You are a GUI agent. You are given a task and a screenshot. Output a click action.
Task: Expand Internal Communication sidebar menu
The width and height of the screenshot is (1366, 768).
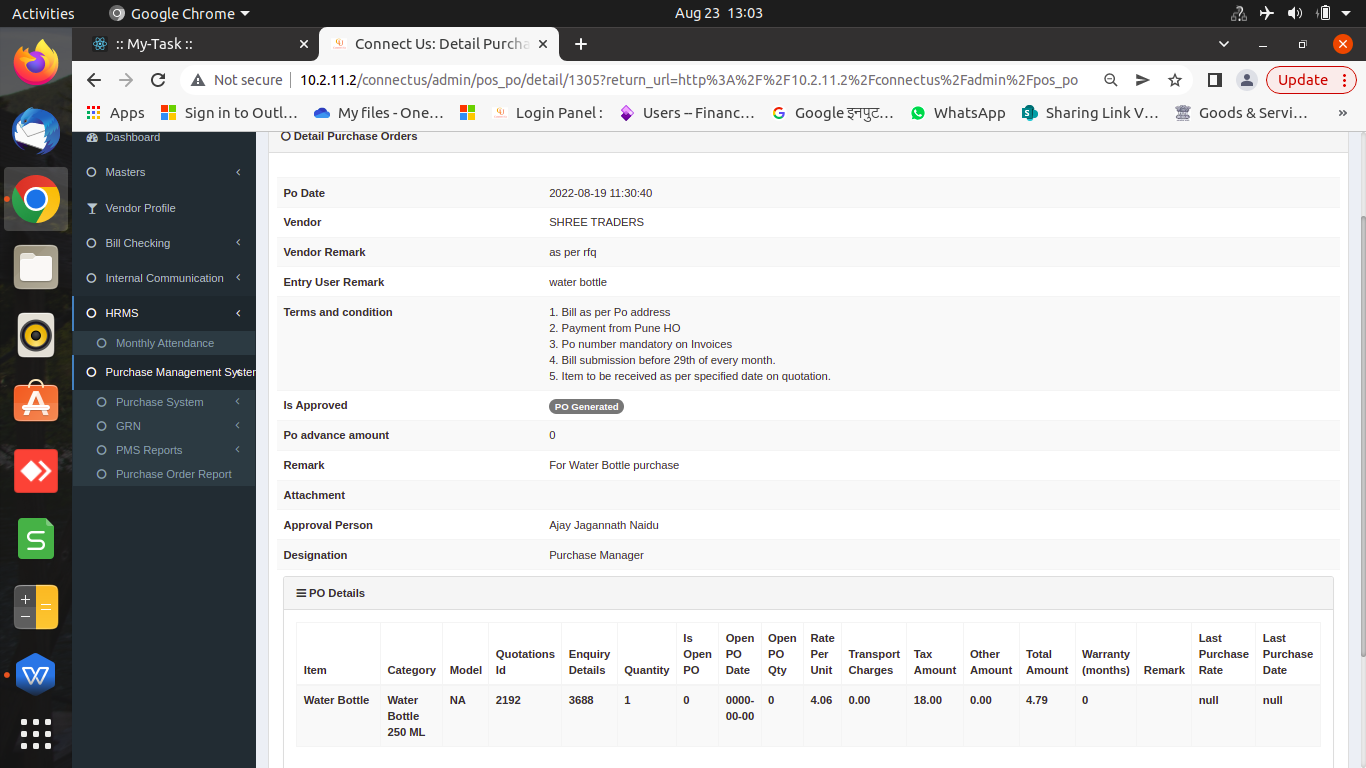164,278
